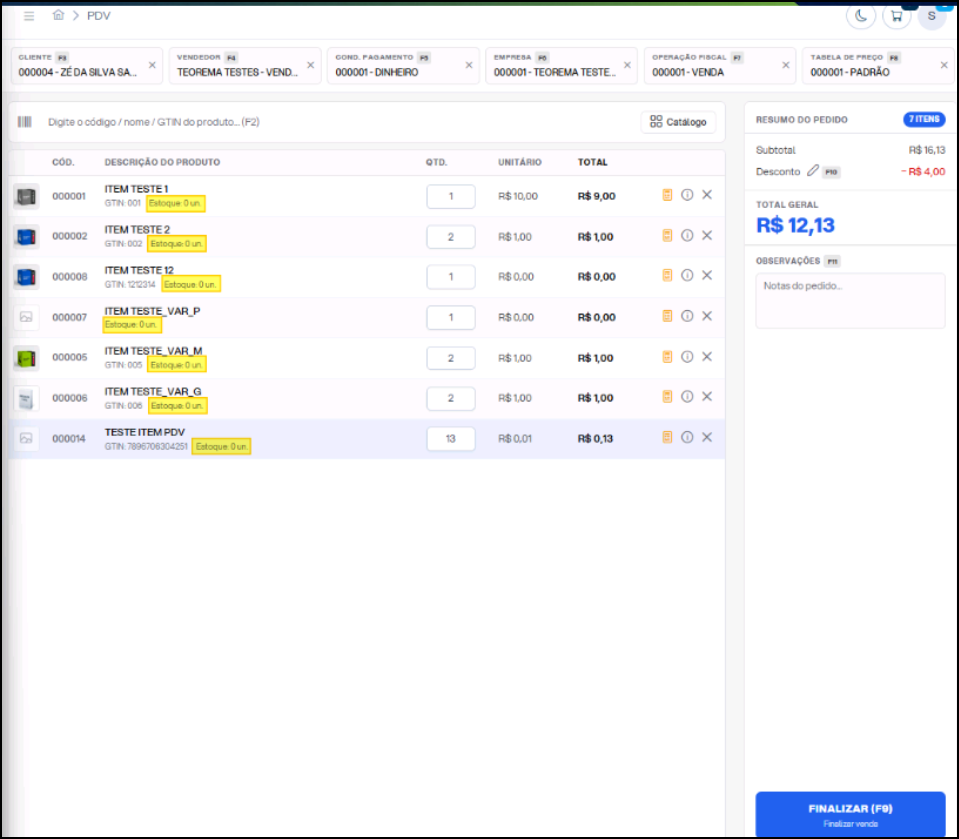Clear the Empresa field
Viewport: 959px width, 839px height.
click(x=627, y=65)
